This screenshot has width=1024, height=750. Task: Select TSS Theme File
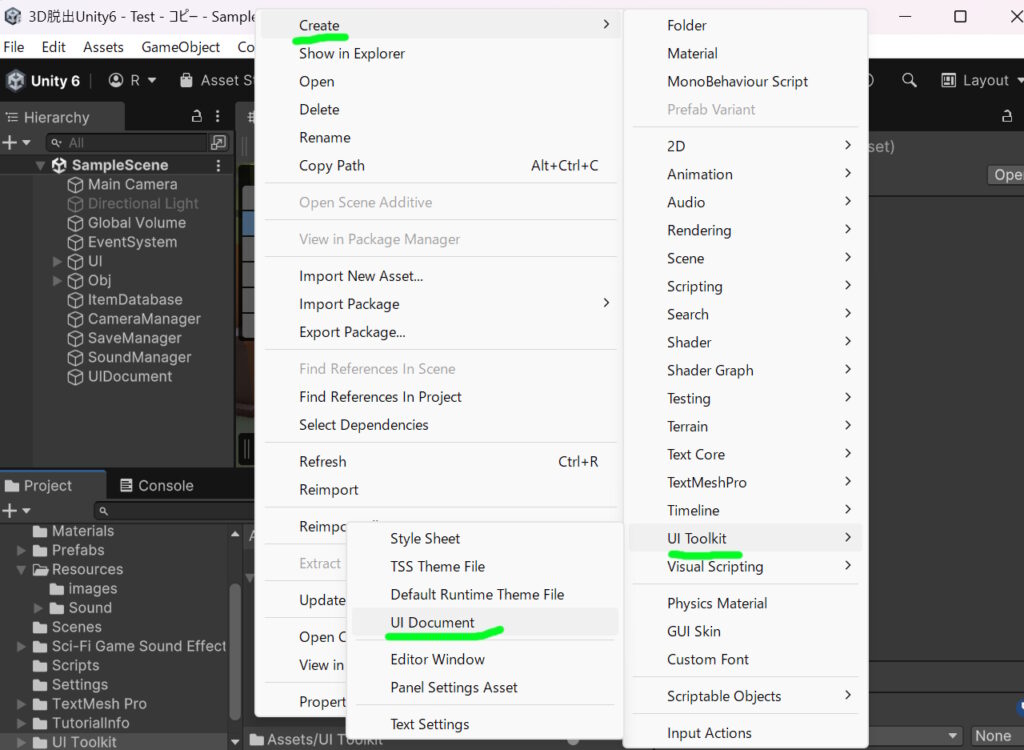click(485, 566)
